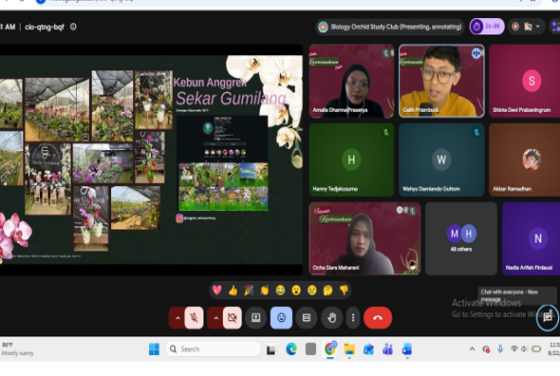The width and height of the screenshot is (560, 376).
Task: Click the microphone in-use tray icon
Action: coord(500,349)
